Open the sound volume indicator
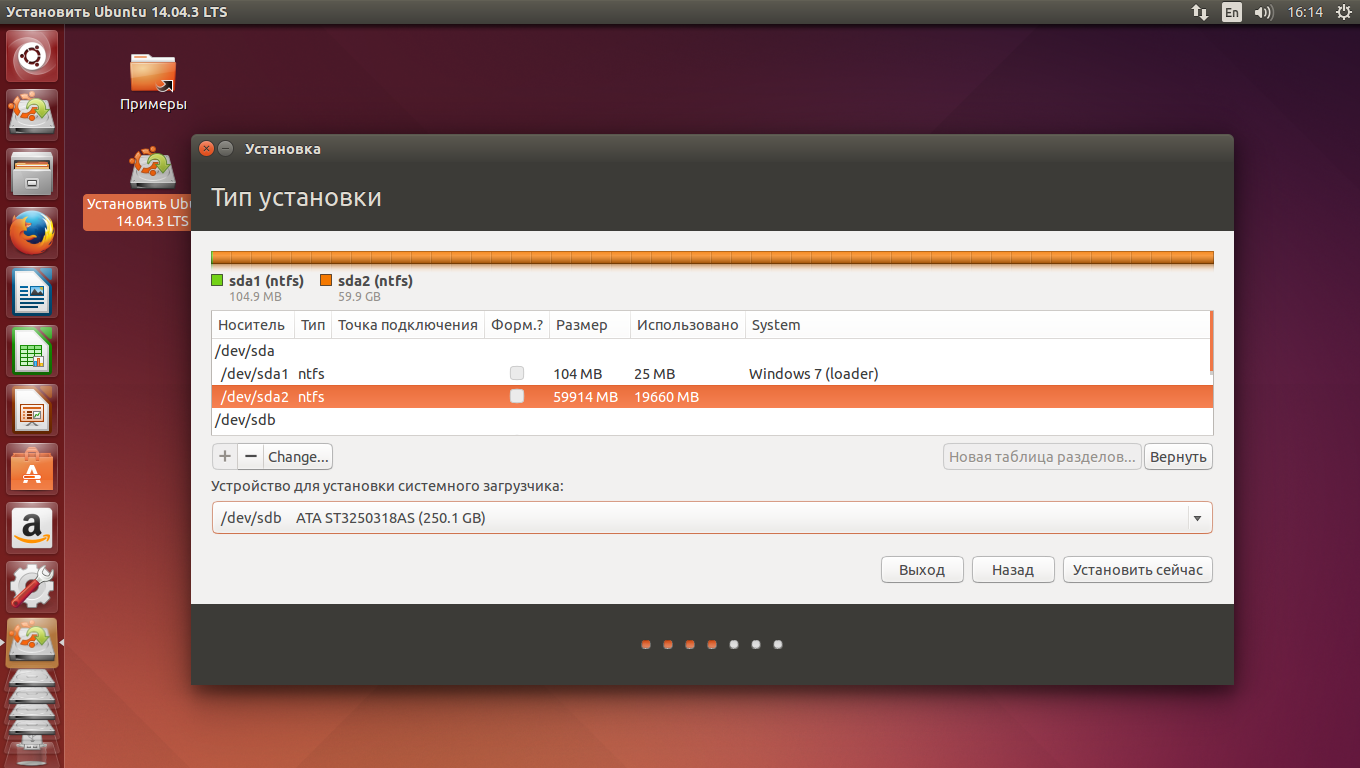Screen dimensions: 1360x768 click(x=1263, y=12)
